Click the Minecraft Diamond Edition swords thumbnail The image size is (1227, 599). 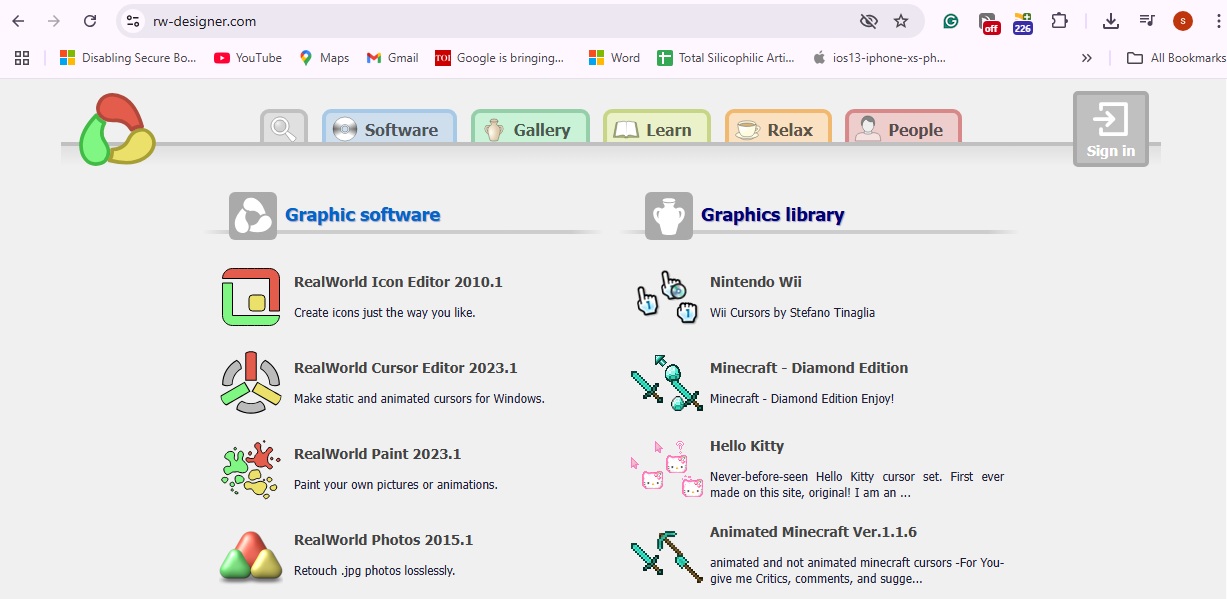(667, 383)
